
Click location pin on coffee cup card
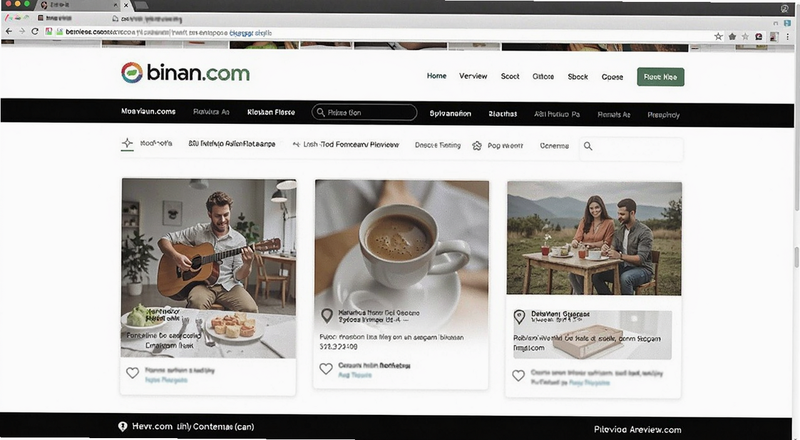[x=327, y=315]
